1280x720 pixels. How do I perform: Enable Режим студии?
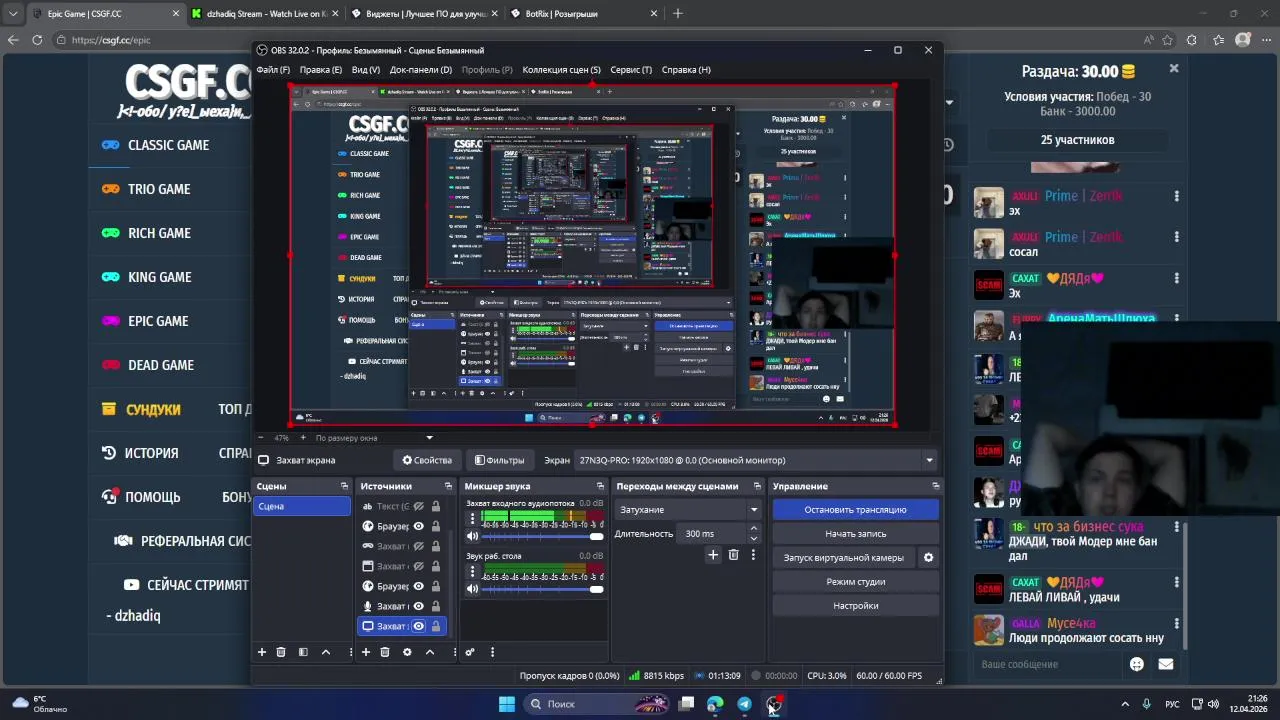pos(855,582)
